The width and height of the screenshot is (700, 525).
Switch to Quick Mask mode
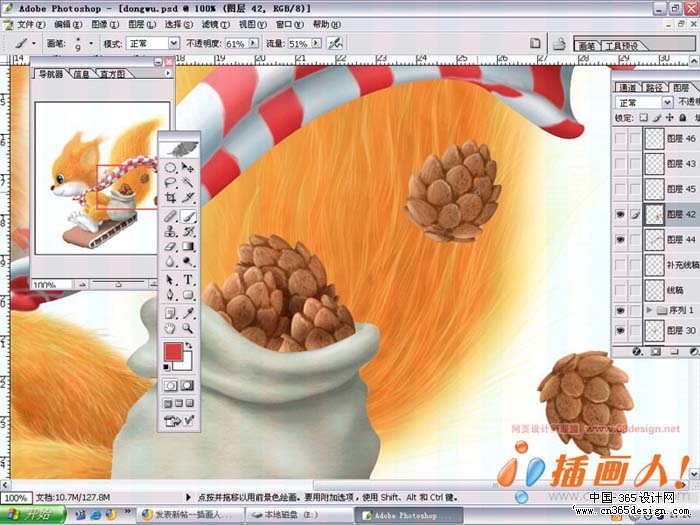pos(188,385)
